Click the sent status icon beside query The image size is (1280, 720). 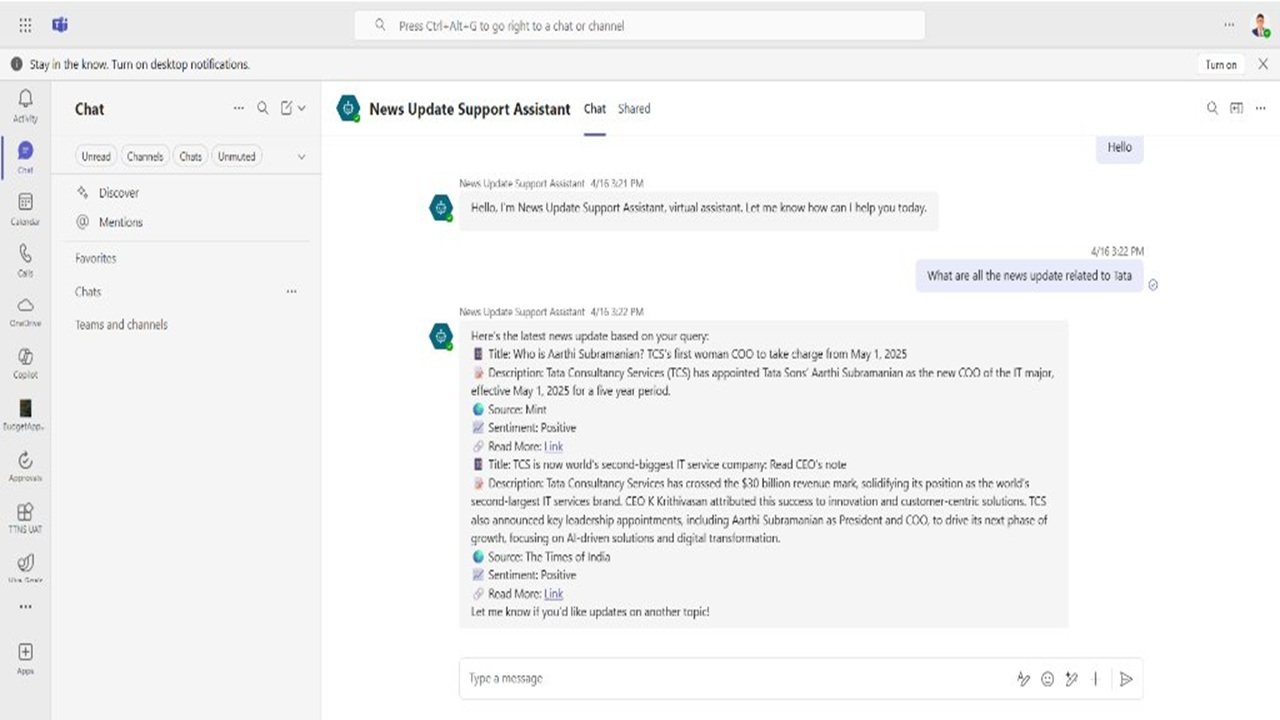click(1153, 284)
